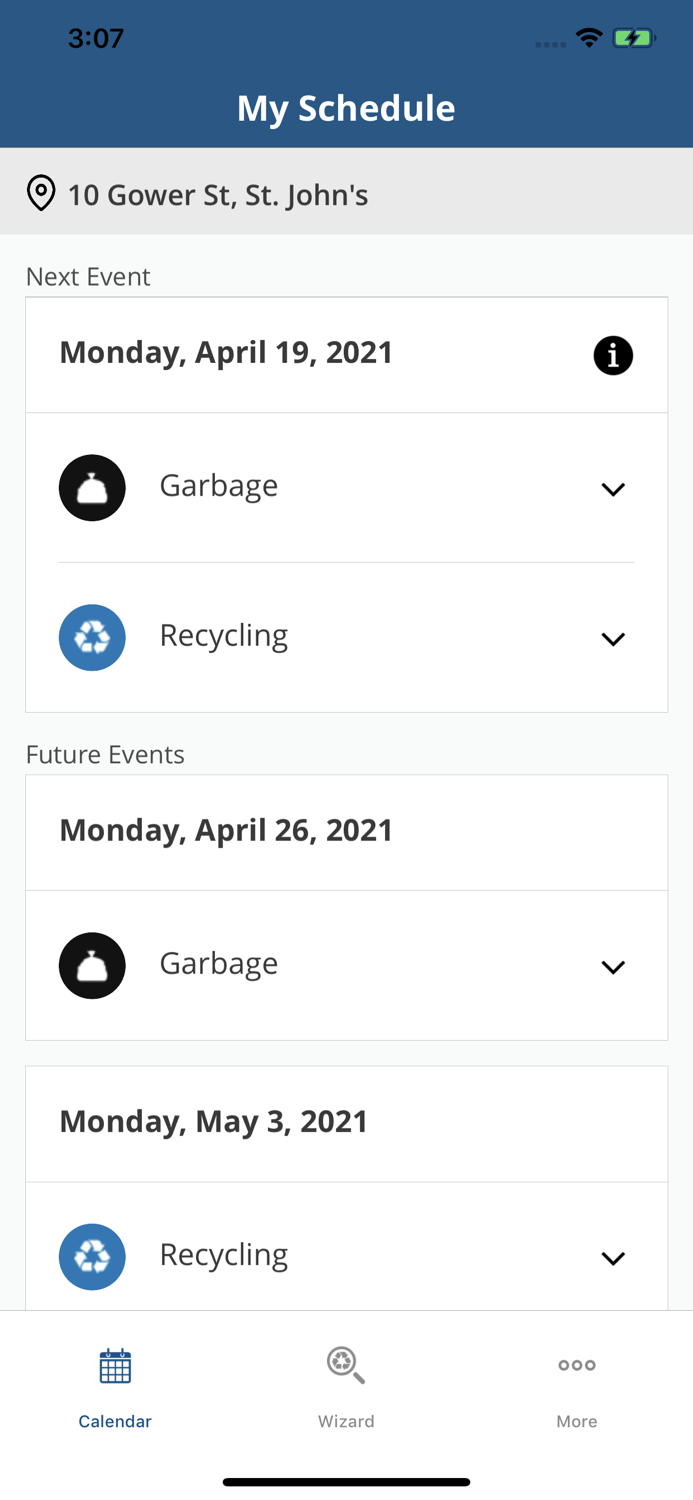
Task: Tap the recycling icon for May 3
Action: [x=92, y=1256]
